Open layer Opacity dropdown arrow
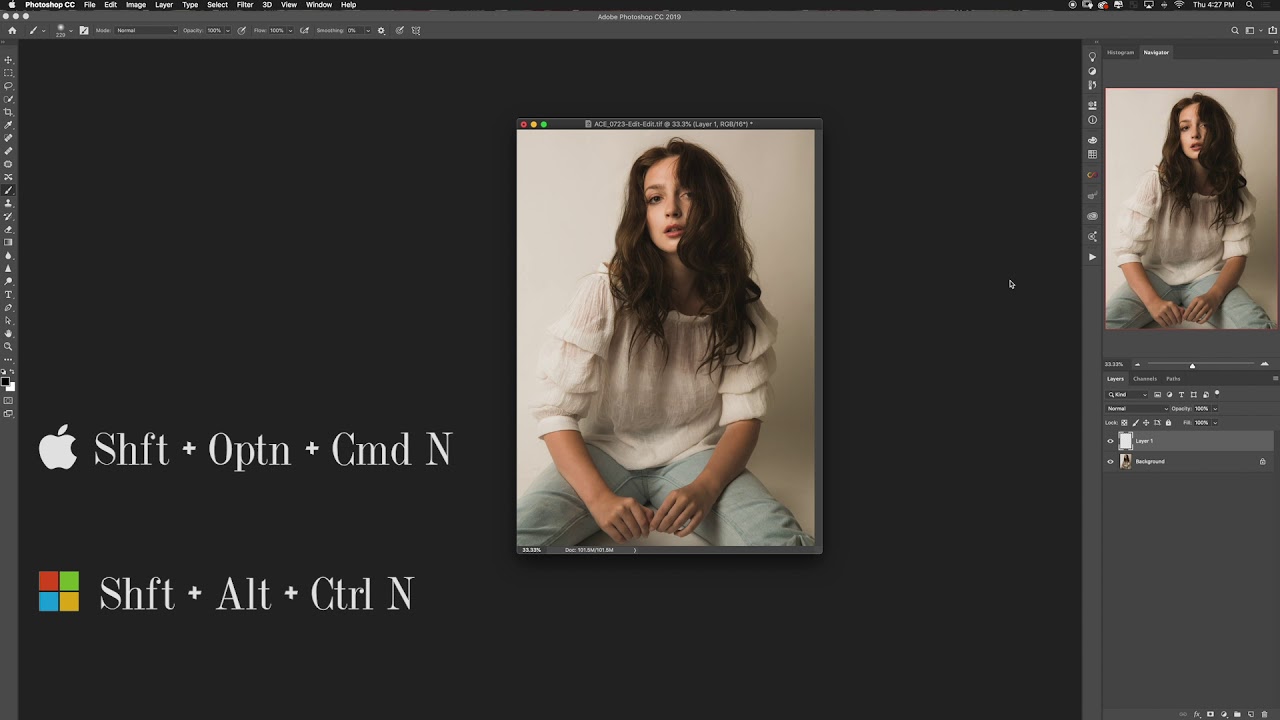This screenshot has width=1280, height=720. 1215,409
